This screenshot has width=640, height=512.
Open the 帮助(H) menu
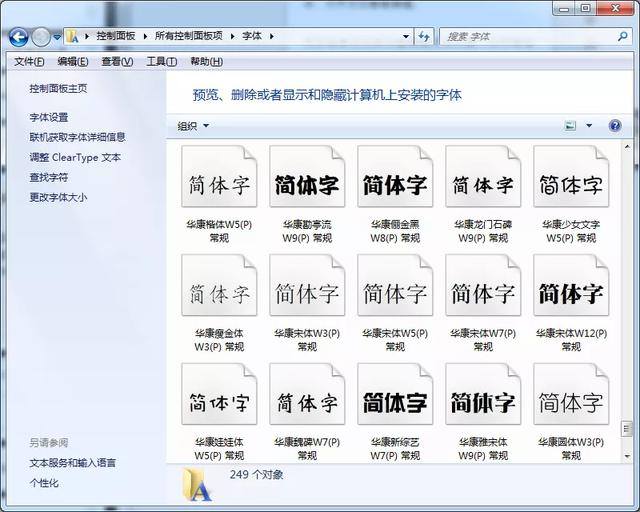click(x=207, y=62)
